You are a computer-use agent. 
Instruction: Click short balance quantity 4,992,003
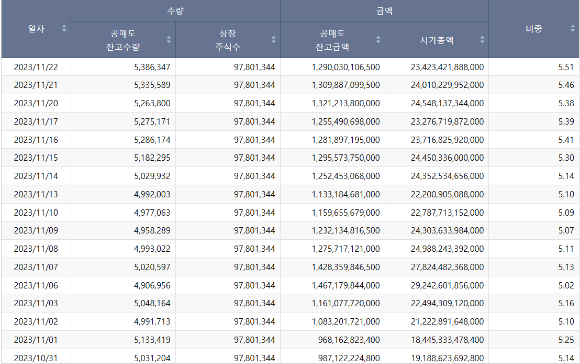coord(152,194)
